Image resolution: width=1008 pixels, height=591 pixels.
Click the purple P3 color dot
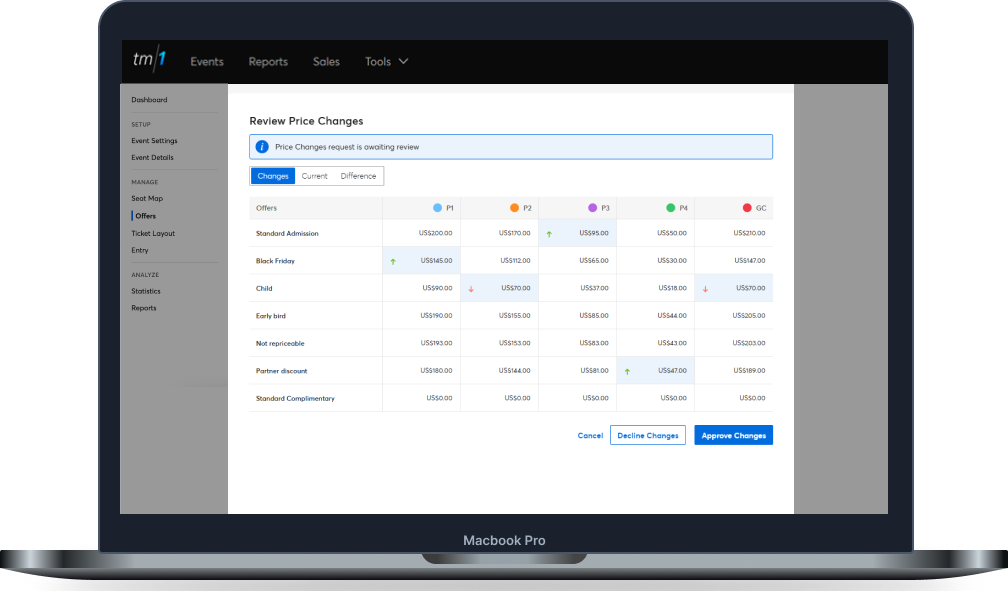click(593, 208)
